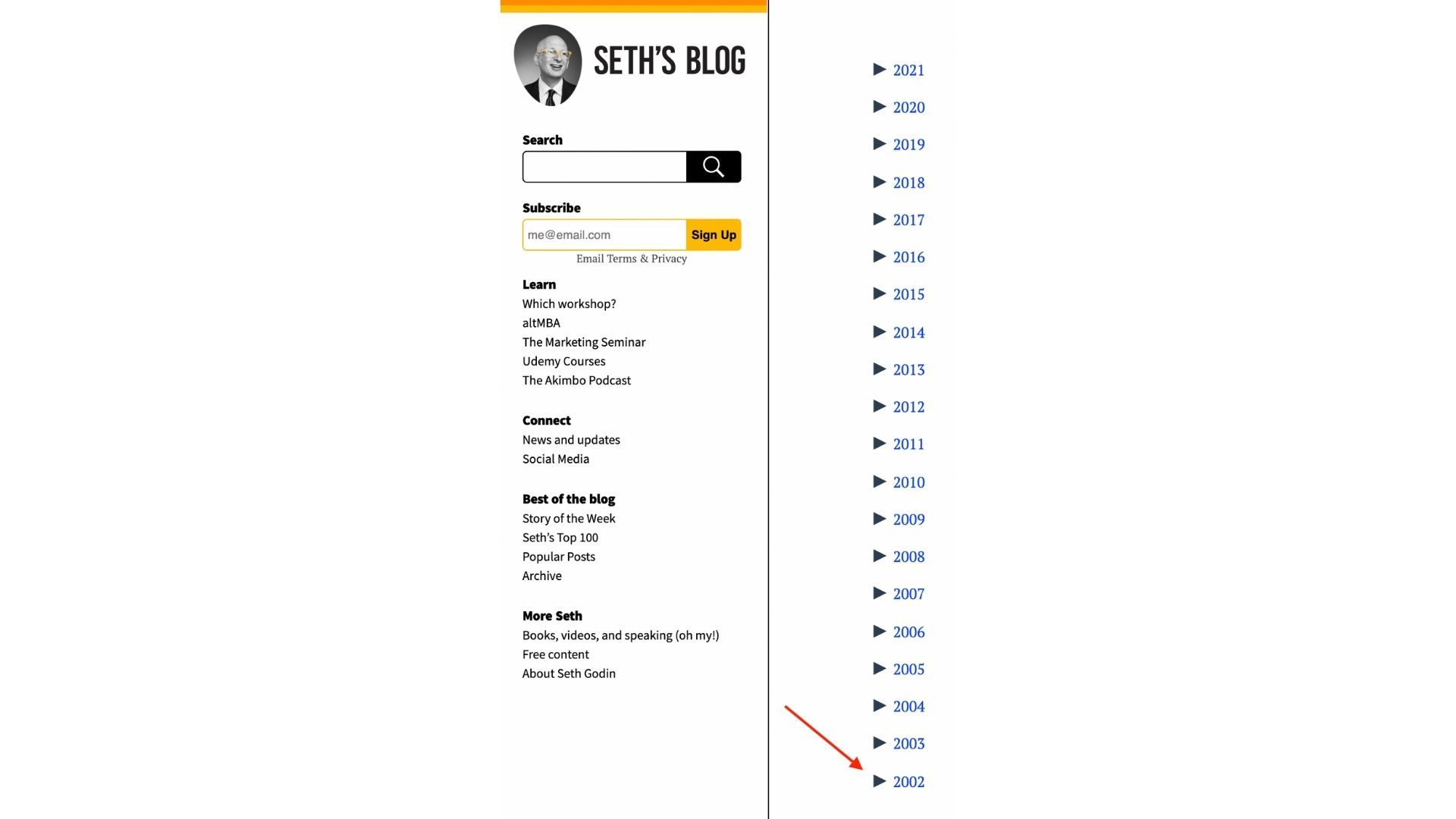This screenshot has height=819, width=1456.
Task: Click the 2008 expand arrow icon
Action: tap(878, 556)
